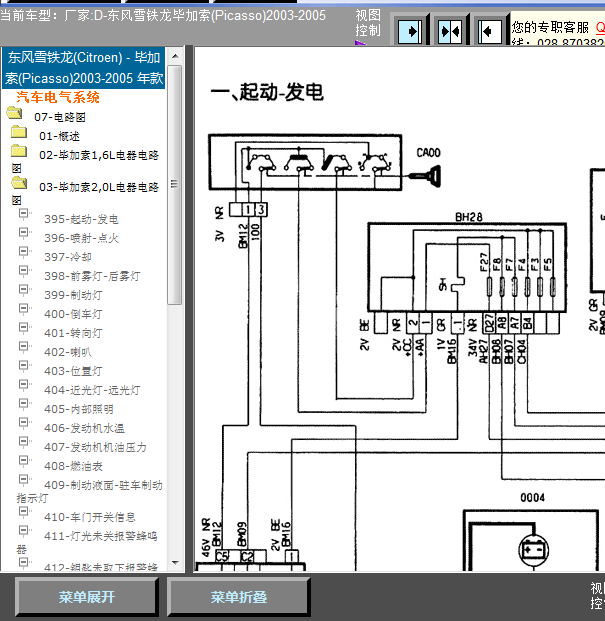Click the 视图控制 label in top bar

click(x=368, y=23)
